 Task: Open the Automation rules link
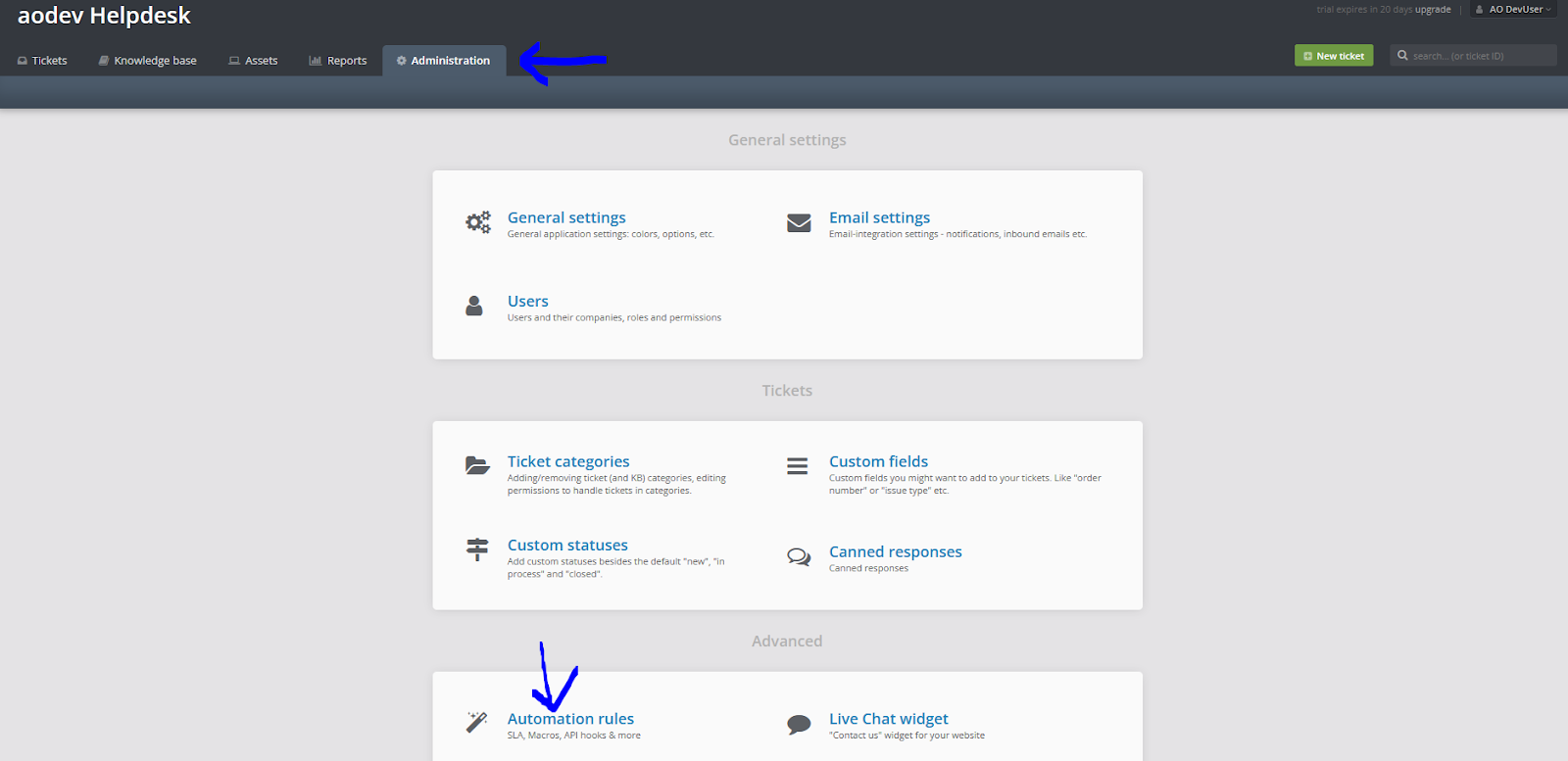[570, 719]
